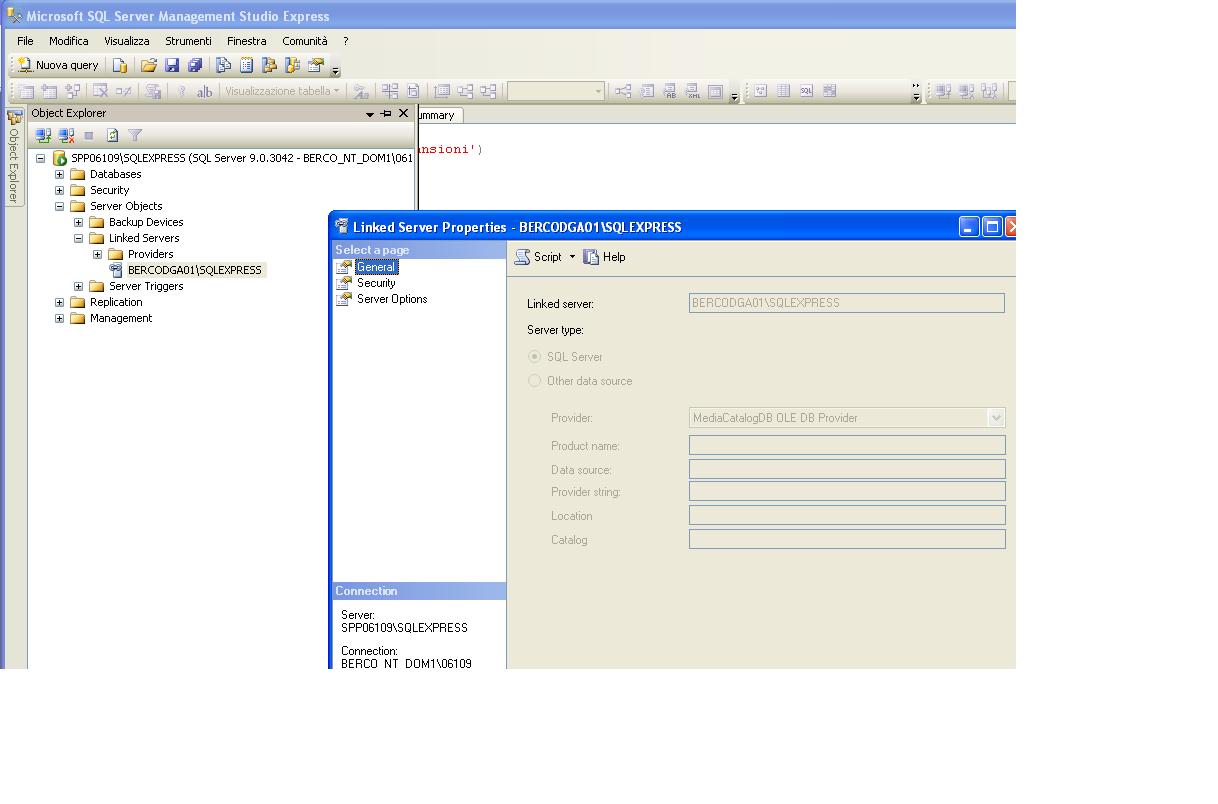1218x804 pixels.
Task: Select the Databases folder label
Action: (115, 174)
